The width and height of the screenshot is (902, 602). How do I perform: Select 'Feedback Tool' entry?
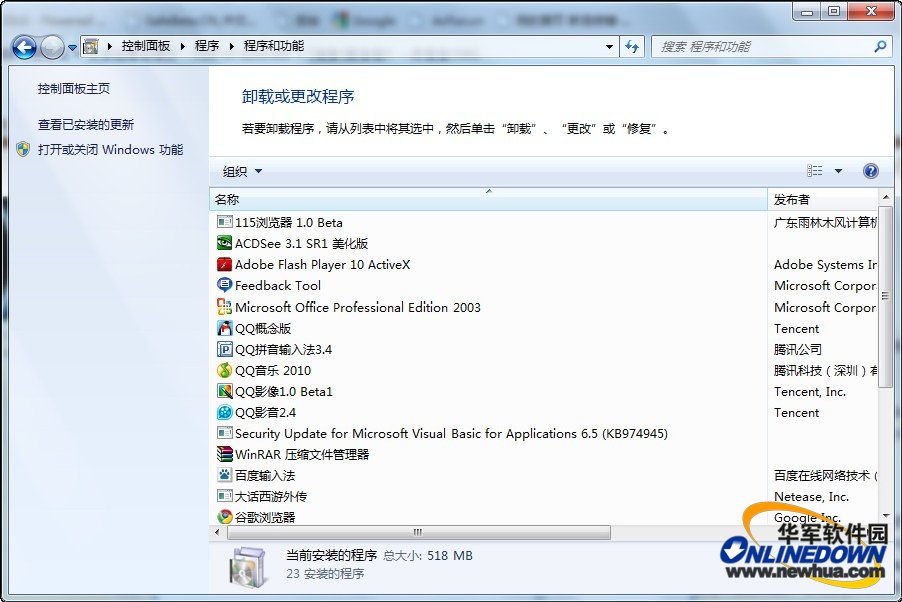[x=278, y=285]
